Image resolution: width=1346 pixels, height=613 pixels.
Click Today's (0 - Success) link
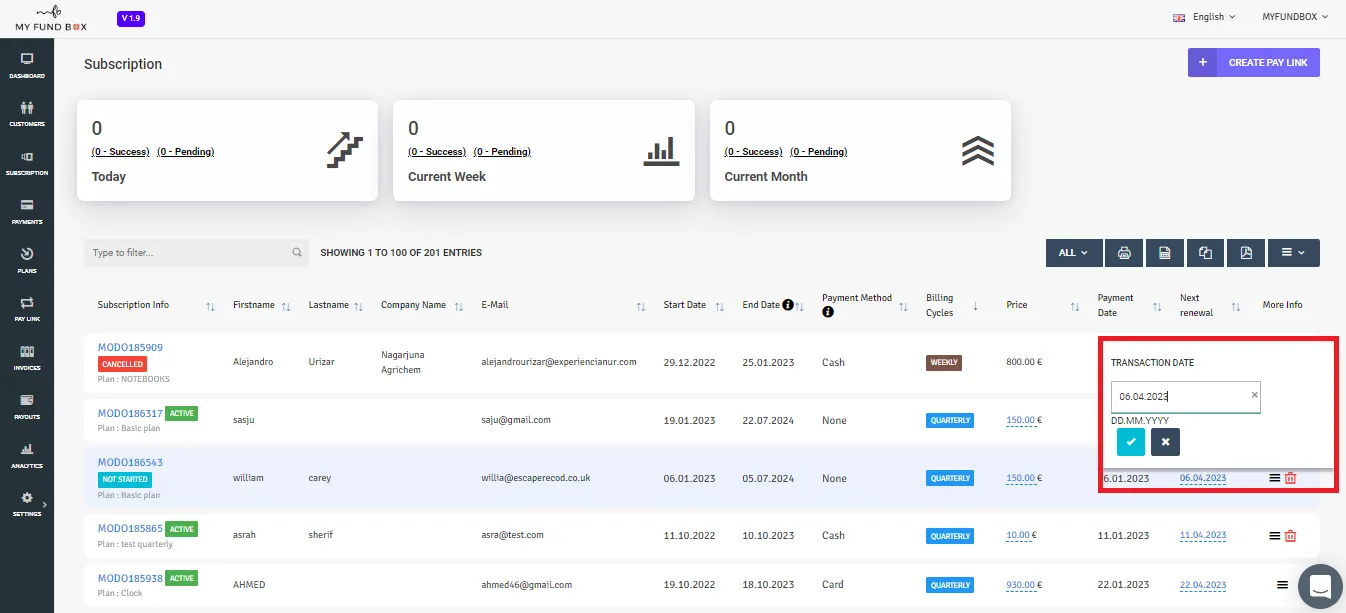(121, 152)
